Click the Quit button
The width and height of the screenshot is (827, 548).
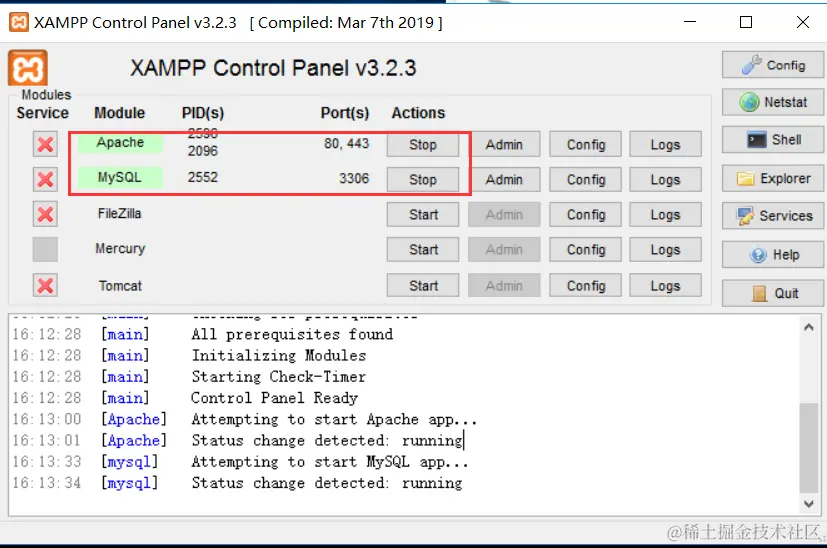click(773, 293)
